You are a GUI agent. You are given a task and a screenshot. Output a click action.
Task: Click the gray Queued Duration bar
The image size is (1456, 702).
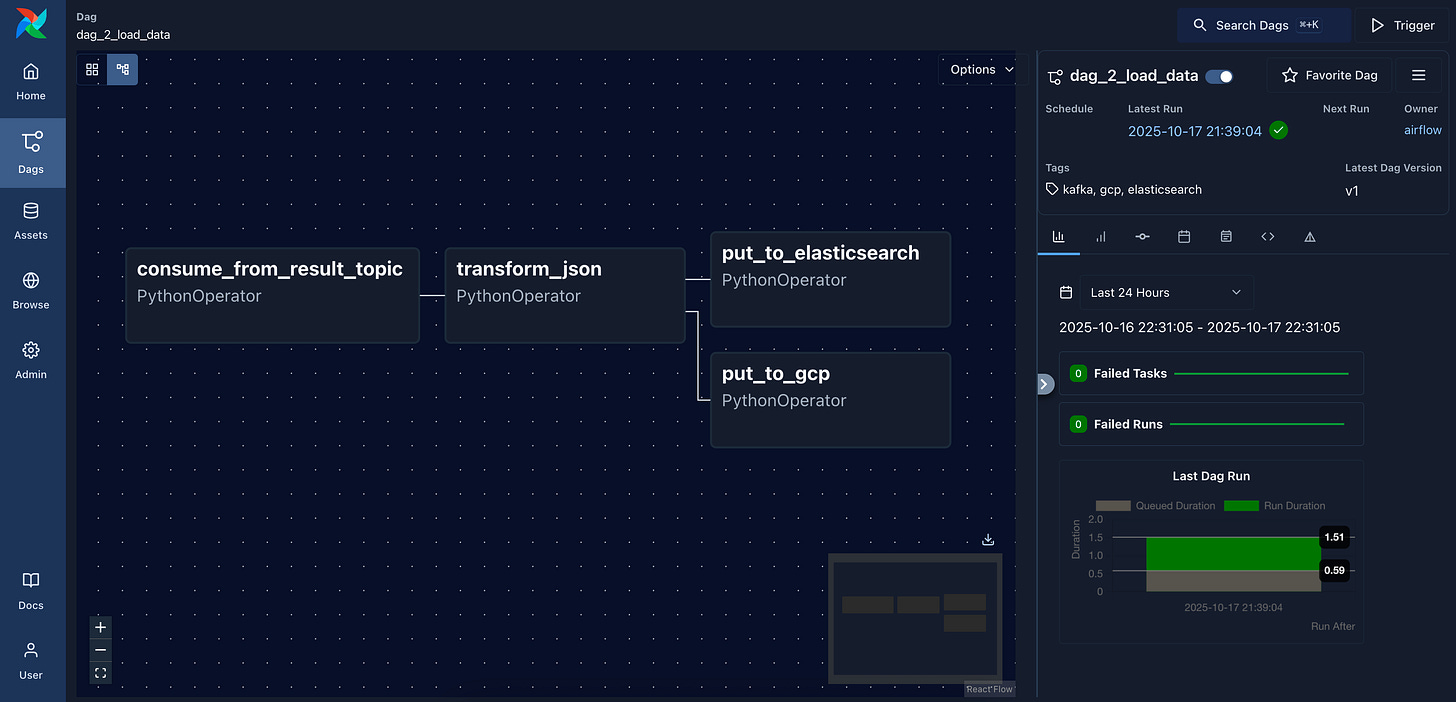click(x=1233, y=581)
